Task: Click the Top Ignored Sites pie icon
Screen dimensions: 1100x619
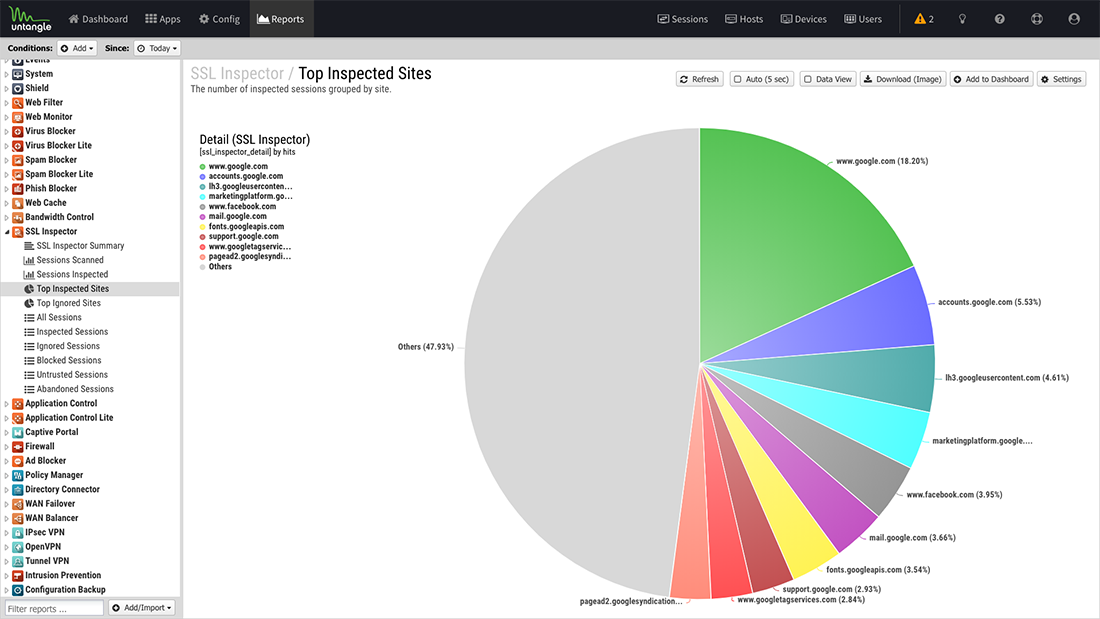Action: 29,303
